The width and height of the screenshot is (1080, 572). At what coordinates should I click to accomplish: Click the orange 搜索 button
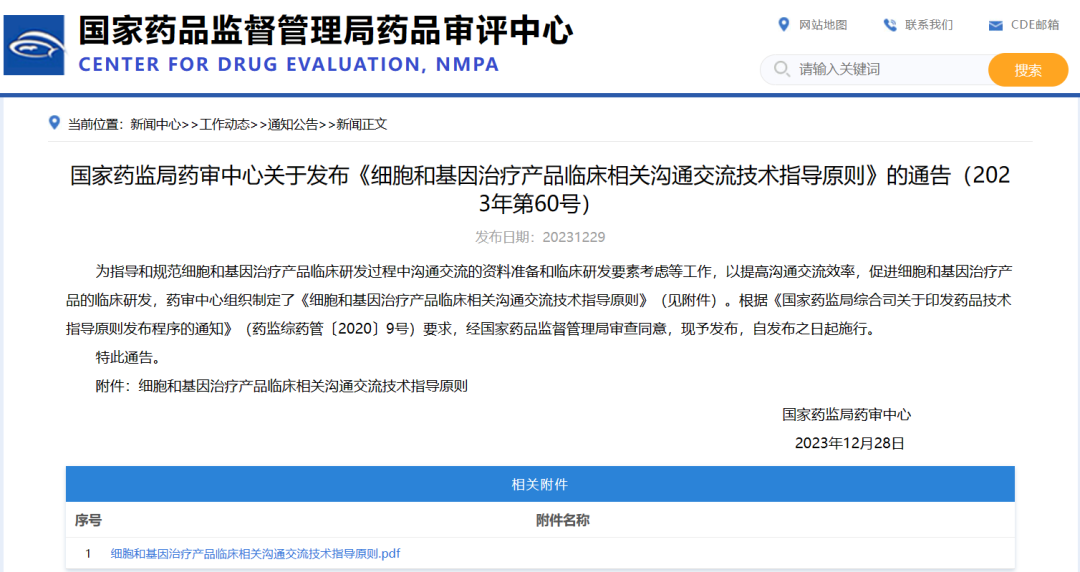pyautogui.click(x=1028, y=70)
